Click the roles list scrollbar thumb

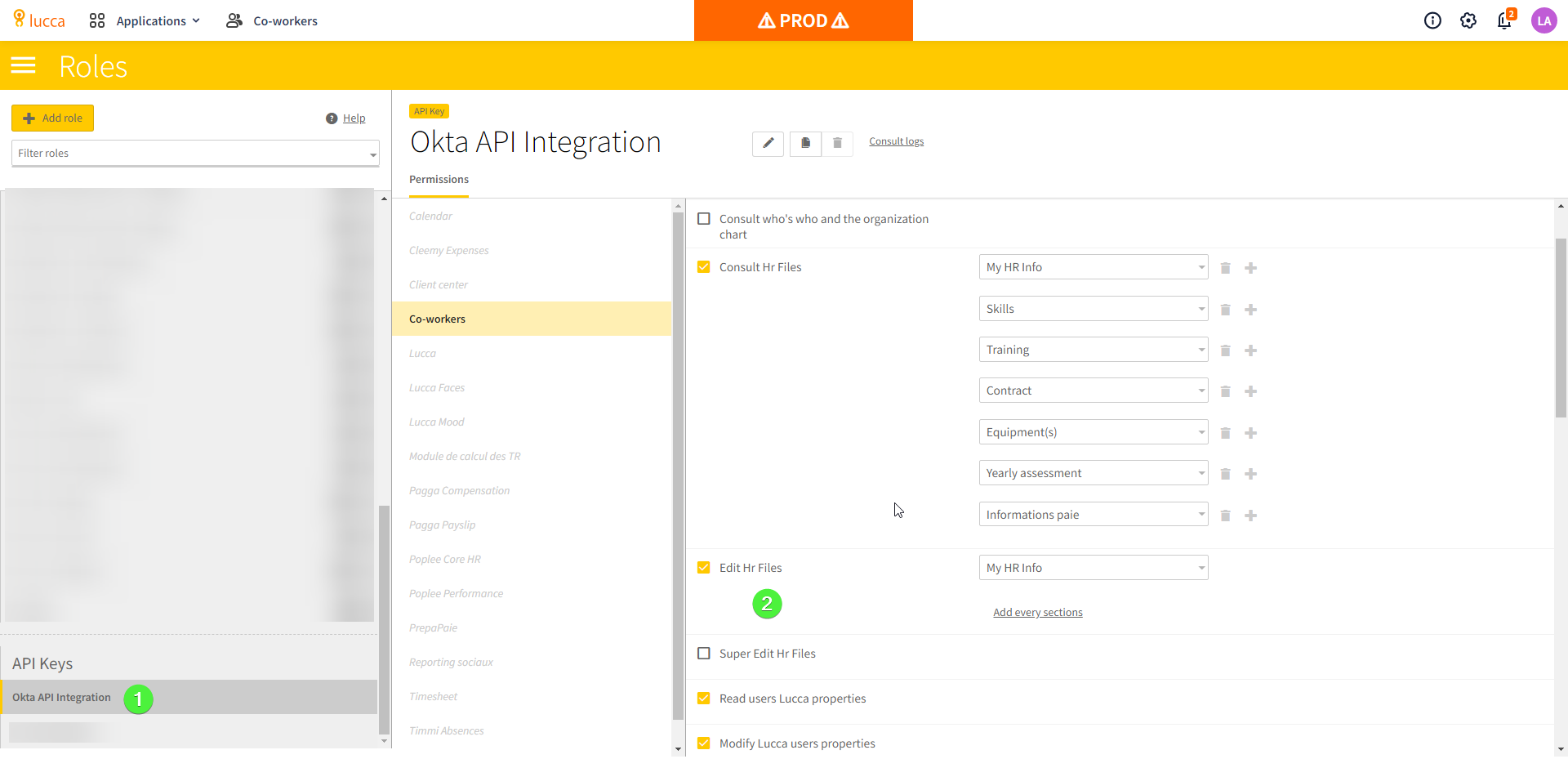pos(384,621)
